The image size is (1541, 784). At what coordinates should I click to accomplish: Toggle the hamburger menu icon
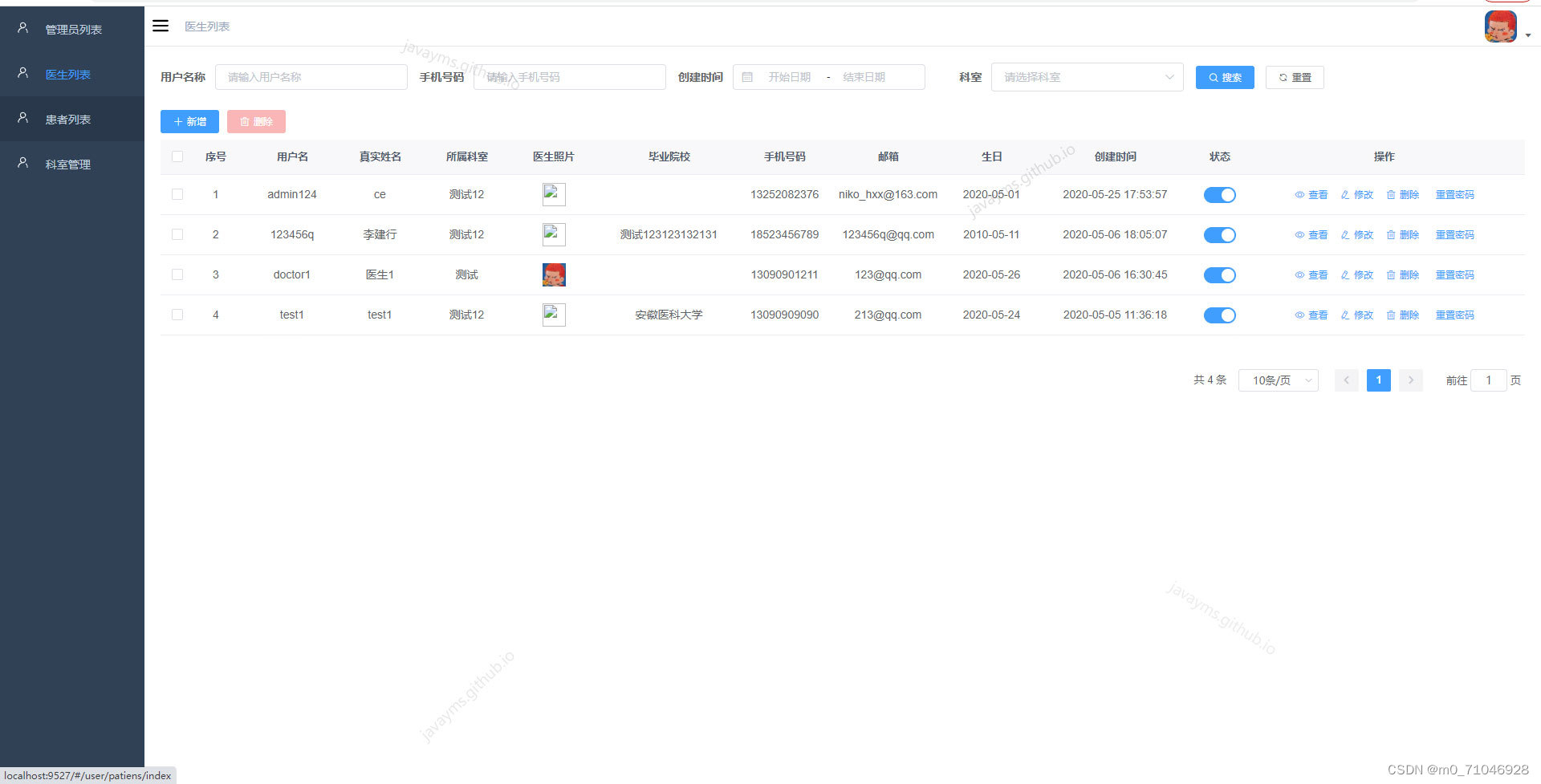coord(161,26)
